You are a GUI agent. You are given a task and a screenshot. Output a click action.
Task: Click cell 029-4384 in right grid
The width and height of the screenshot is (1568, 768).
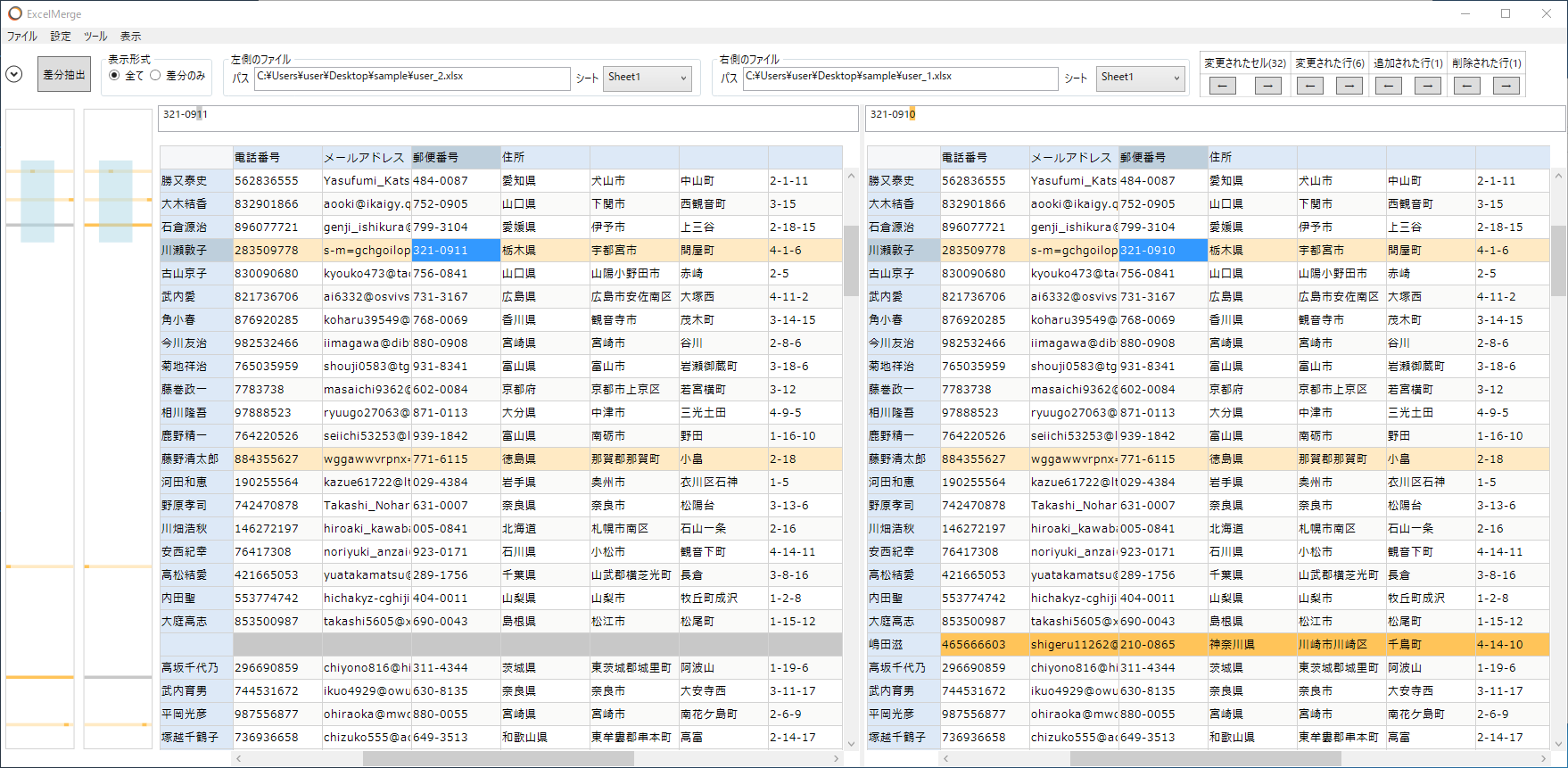point(1163,483)
